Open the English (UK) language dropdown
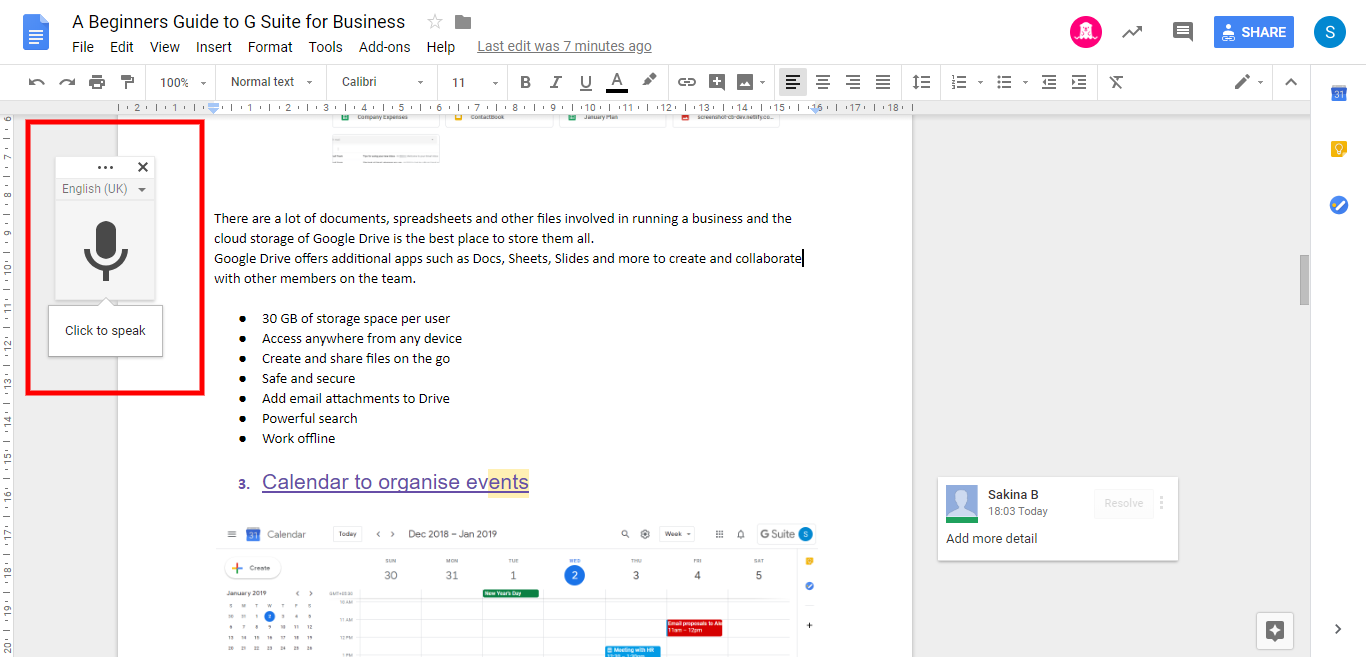1366x657 pixels. (104, 189)
